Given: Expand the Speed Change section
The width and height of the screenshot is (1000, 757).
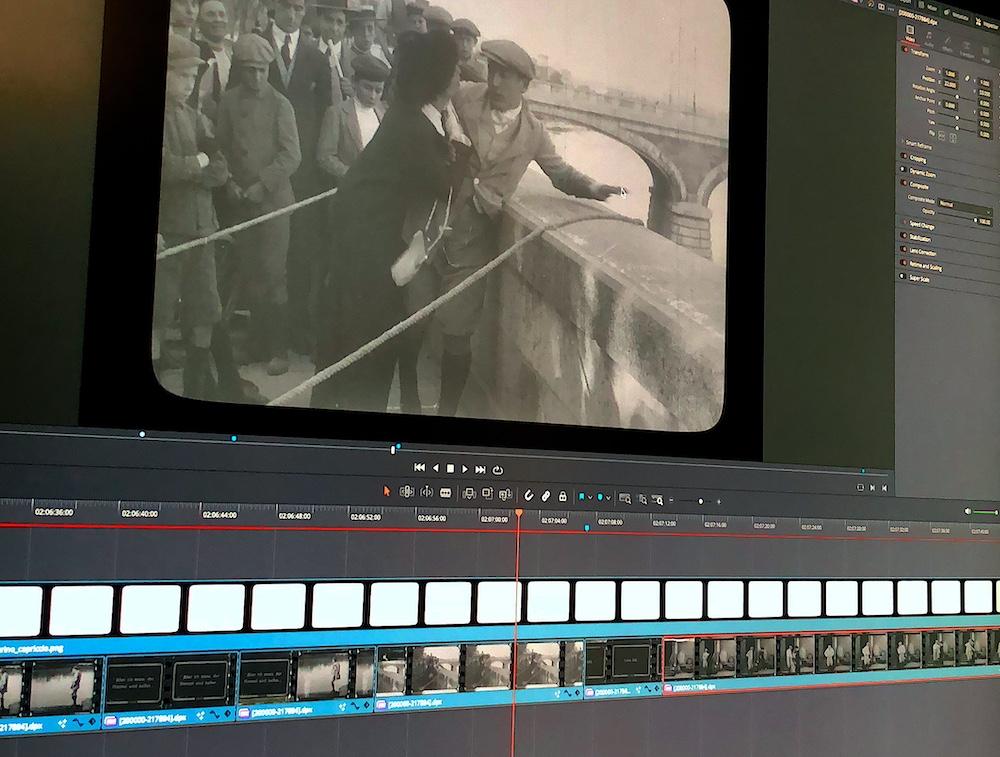Looking at the screenshot, I should point(922,226).
